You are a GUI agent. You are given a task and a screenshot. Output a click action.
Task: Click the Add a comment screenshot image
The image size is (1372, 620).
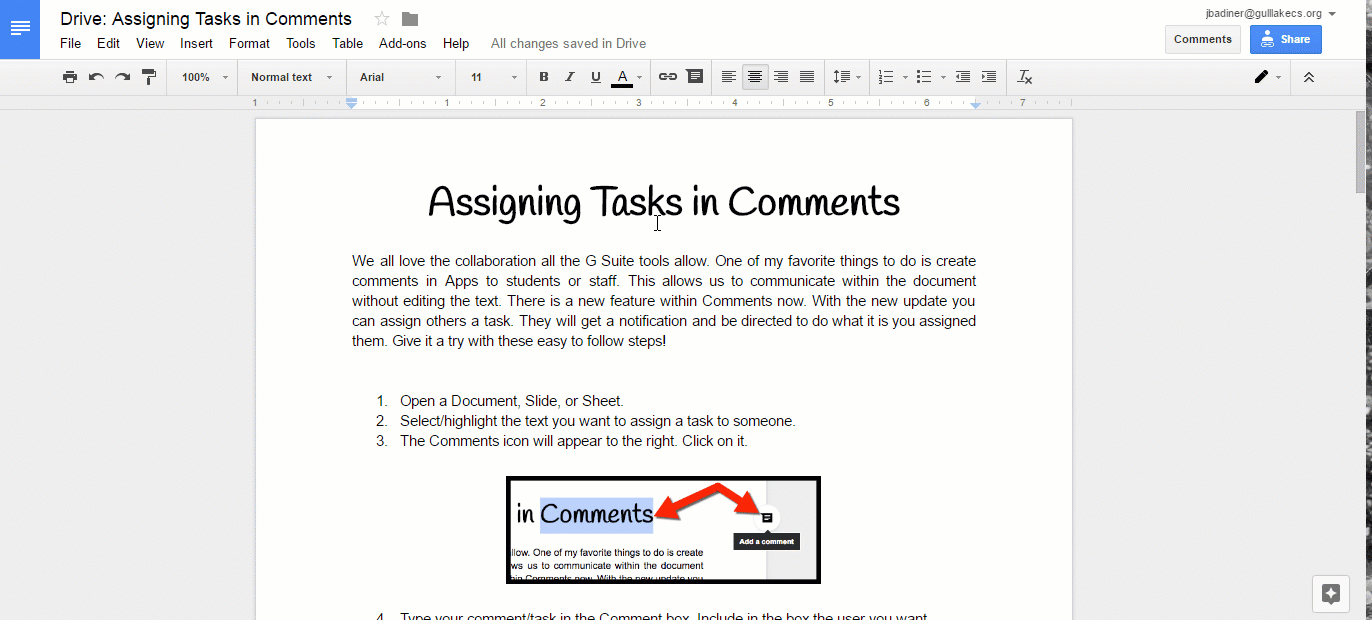(664, 530)
